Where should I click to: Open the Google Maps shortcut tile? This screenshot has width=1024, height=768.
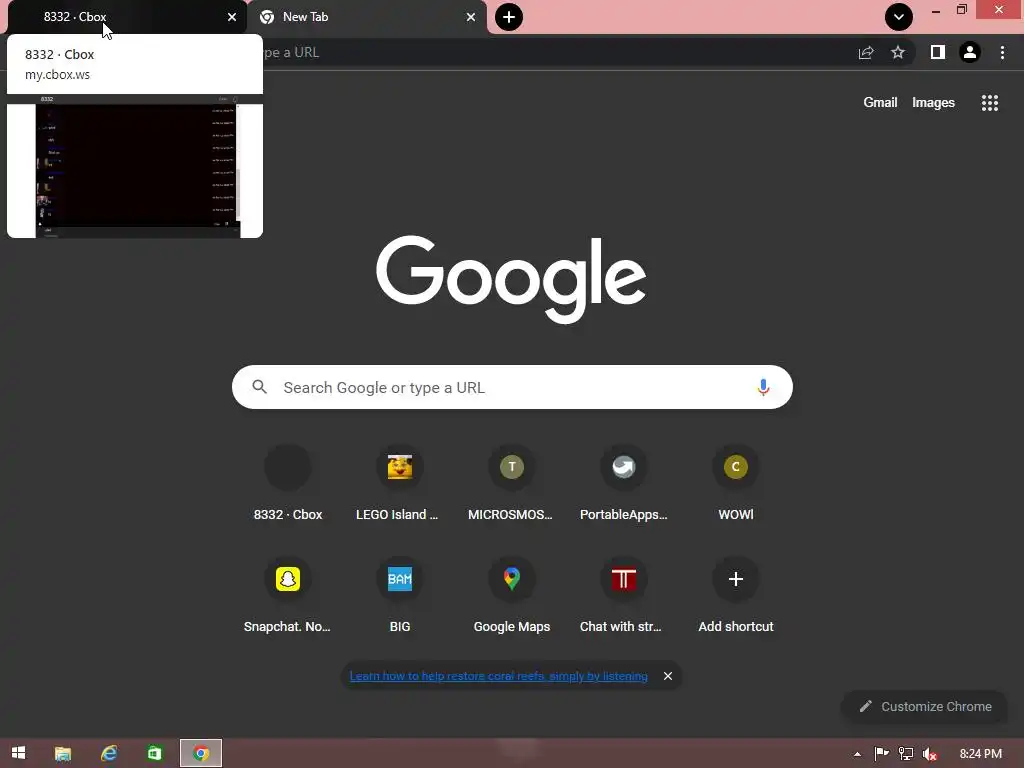pos(511,596)
